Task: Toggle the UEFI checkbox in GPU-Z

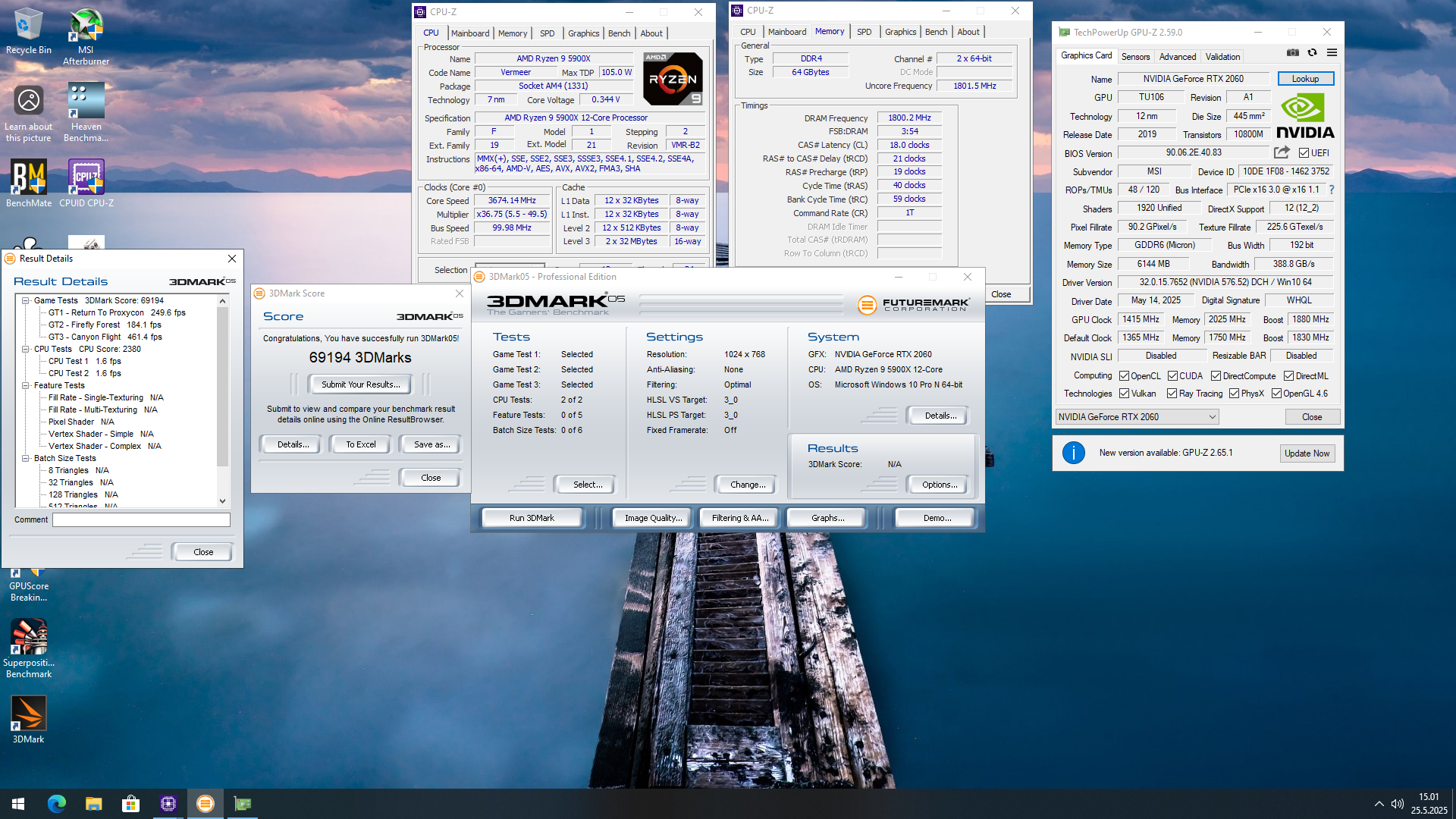Action: click(1304, 153)
